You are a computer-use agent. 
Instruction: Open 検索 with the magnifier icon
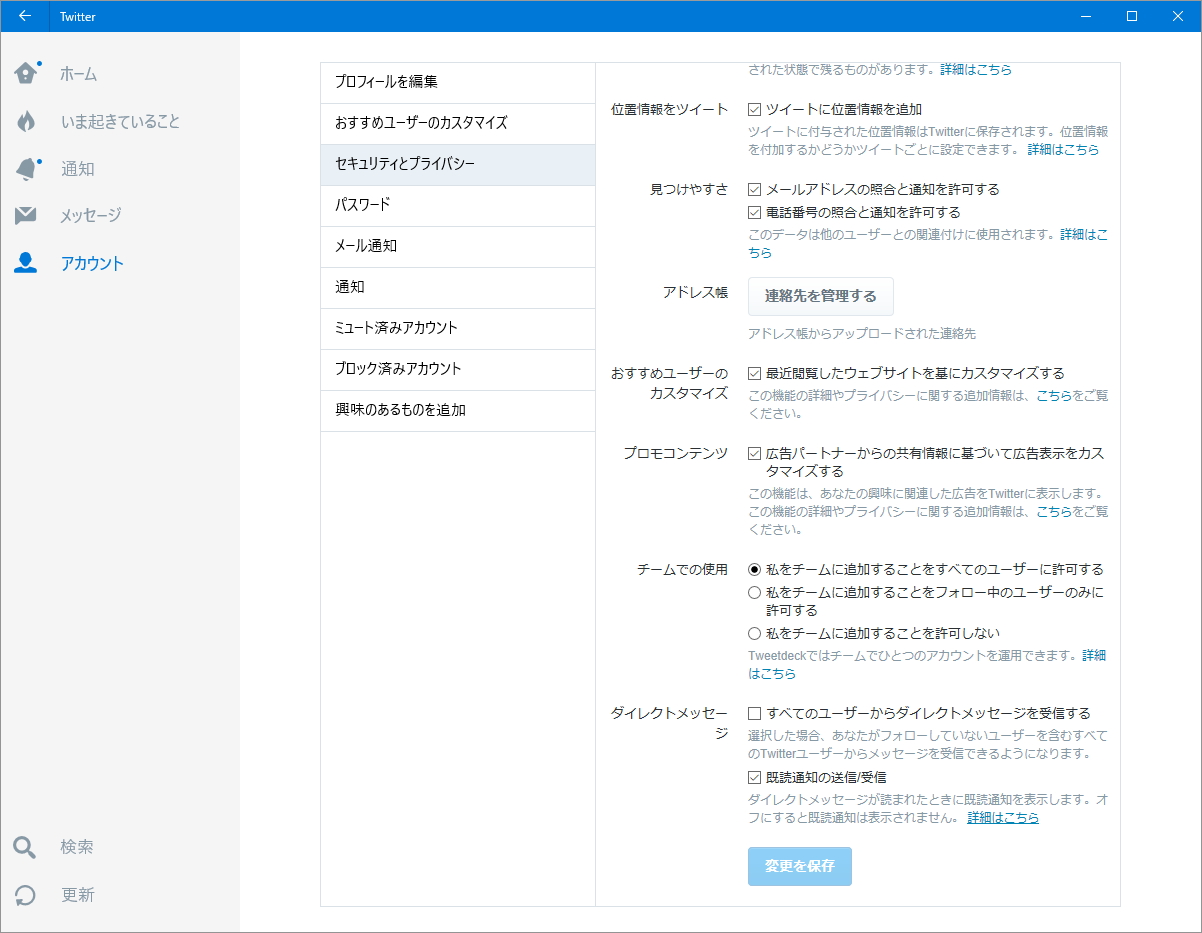click(x=26, y=847)
